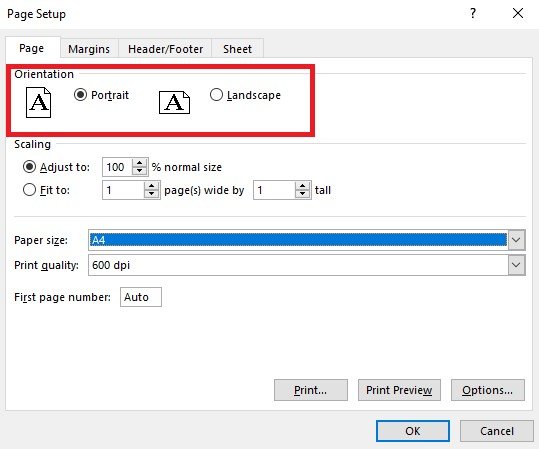Image resolution: width=539 pixels, height=449 pixels.
Task: Click the question mark help icon
Action: [x=473, y=13]
